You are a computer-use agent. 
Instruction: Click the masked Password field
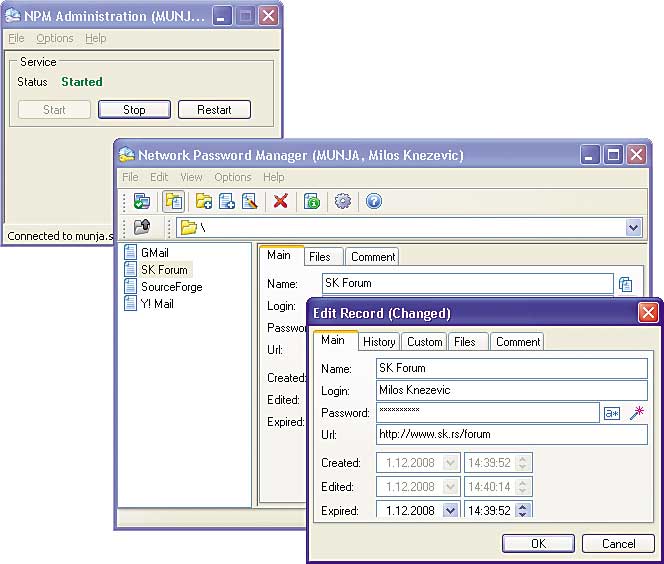[x=488, y=412]
